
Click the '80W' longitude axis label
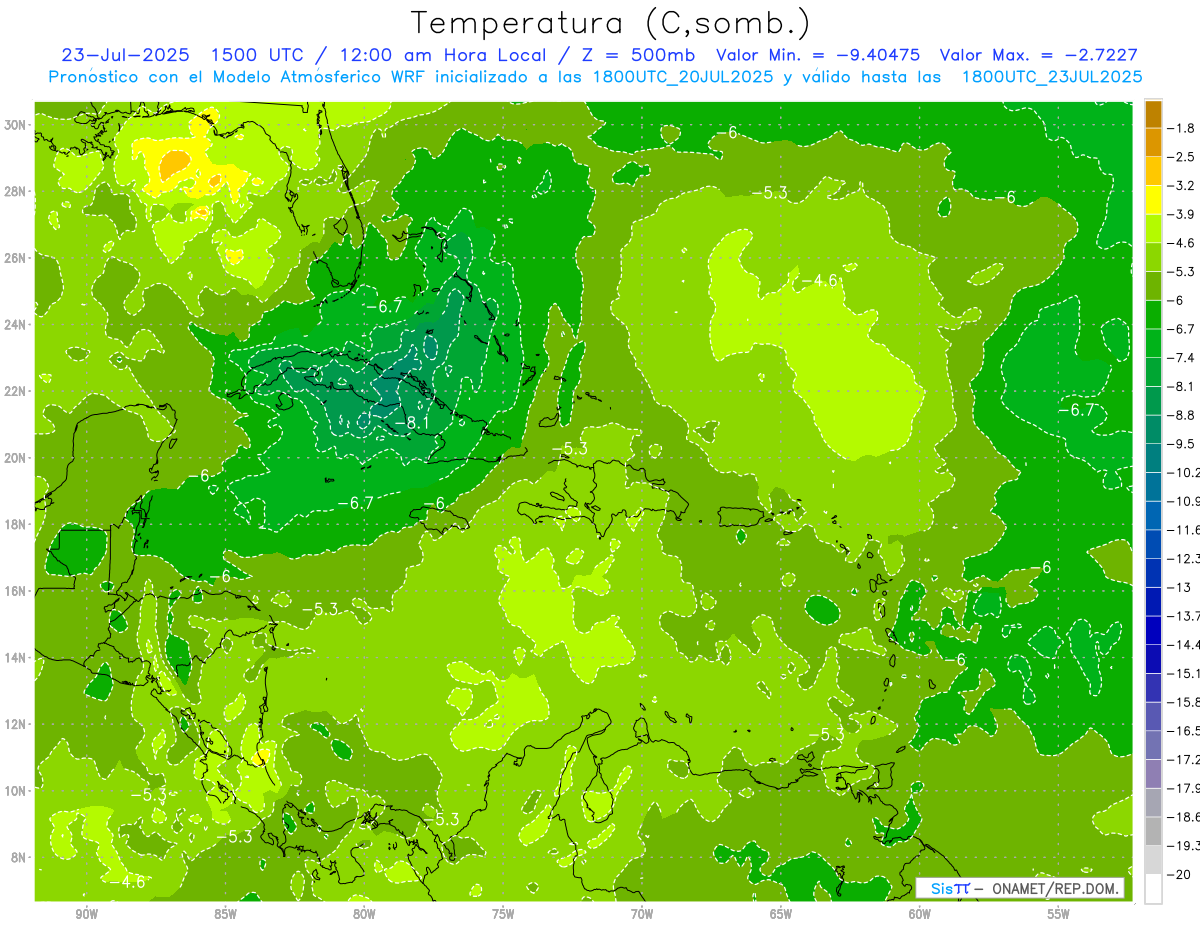point(364,915)
